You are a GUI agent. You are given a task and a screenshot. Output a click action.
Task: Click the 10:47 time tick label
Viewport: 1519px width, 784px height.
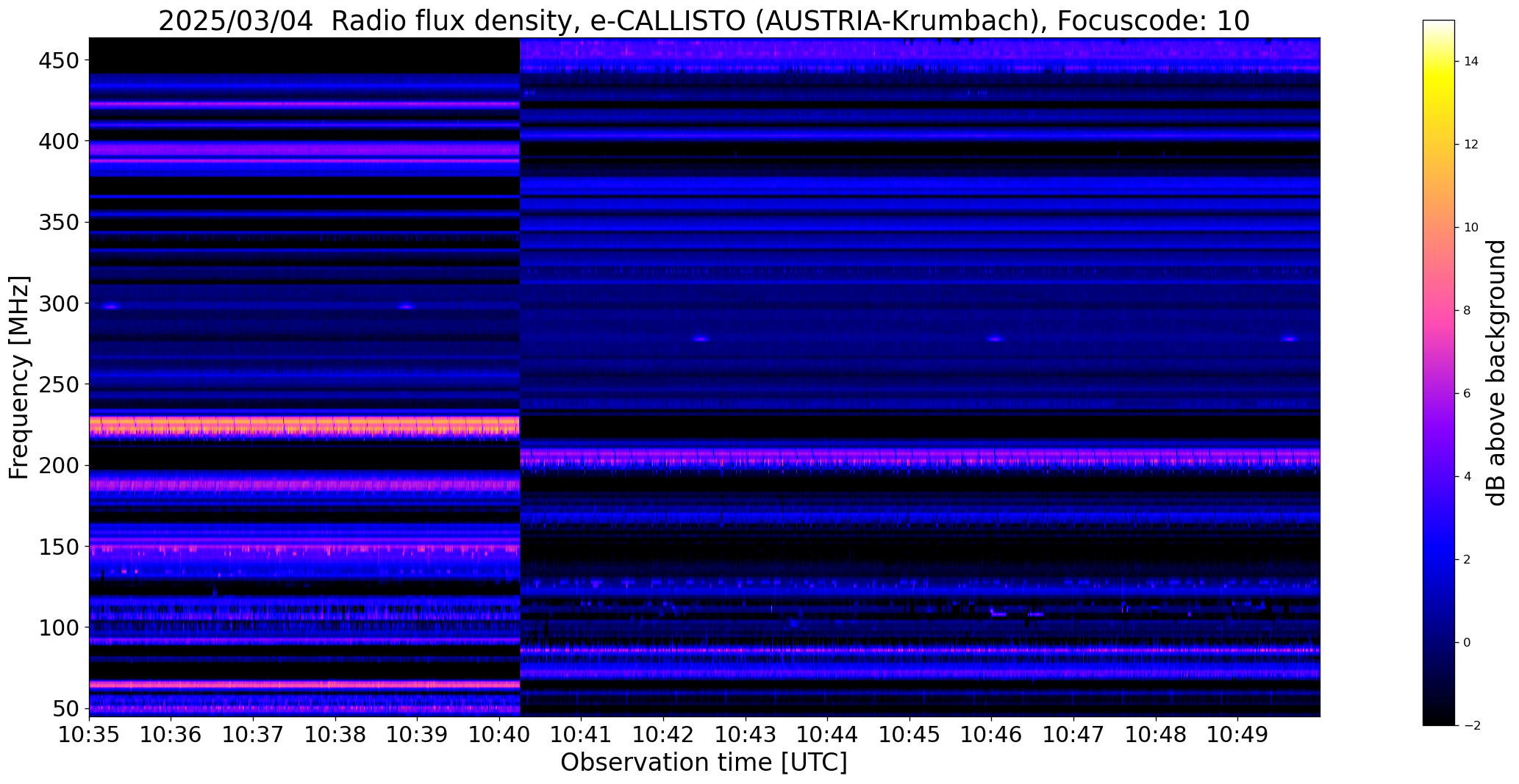1073,735
